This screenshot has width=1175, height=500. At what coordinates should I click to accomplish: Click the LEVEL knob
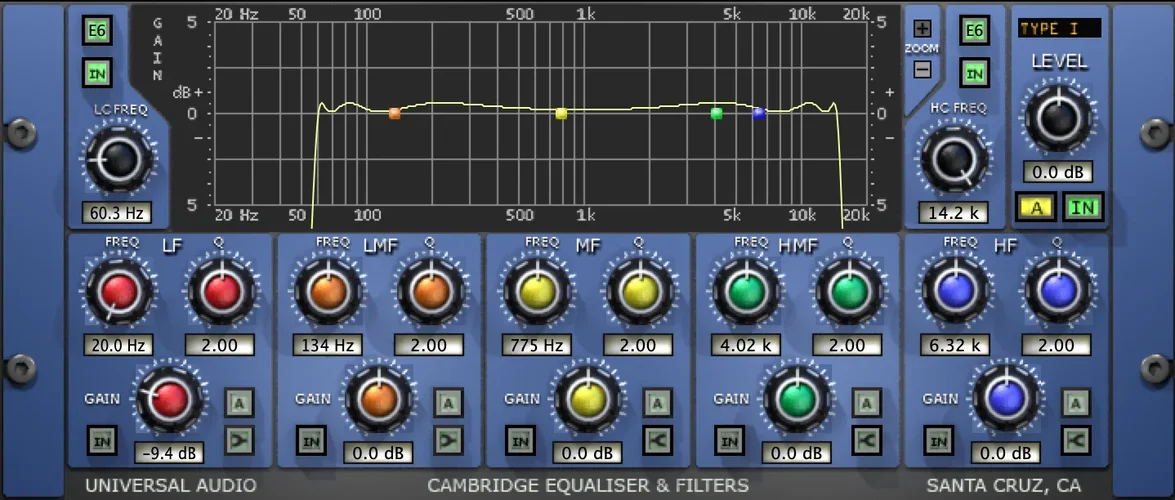coord(1058,118)
